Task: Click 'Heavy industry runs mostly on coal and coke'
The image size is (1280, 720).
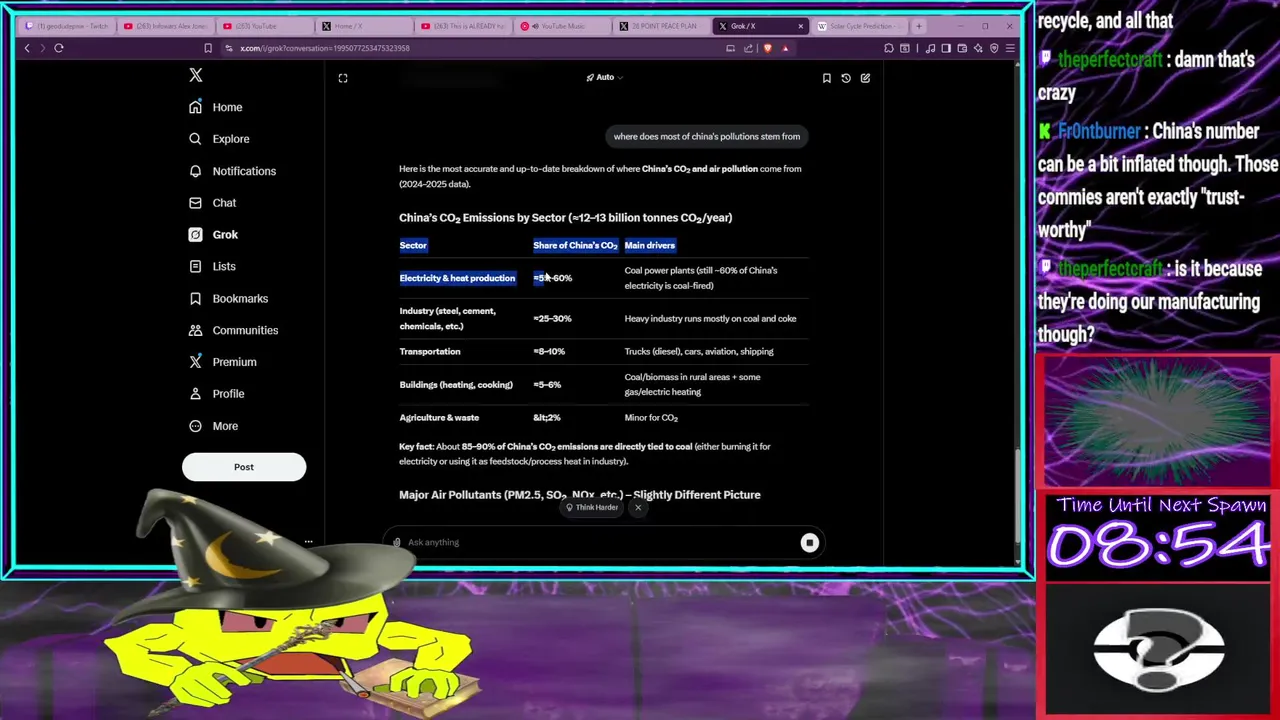Action: click(711, 319)
